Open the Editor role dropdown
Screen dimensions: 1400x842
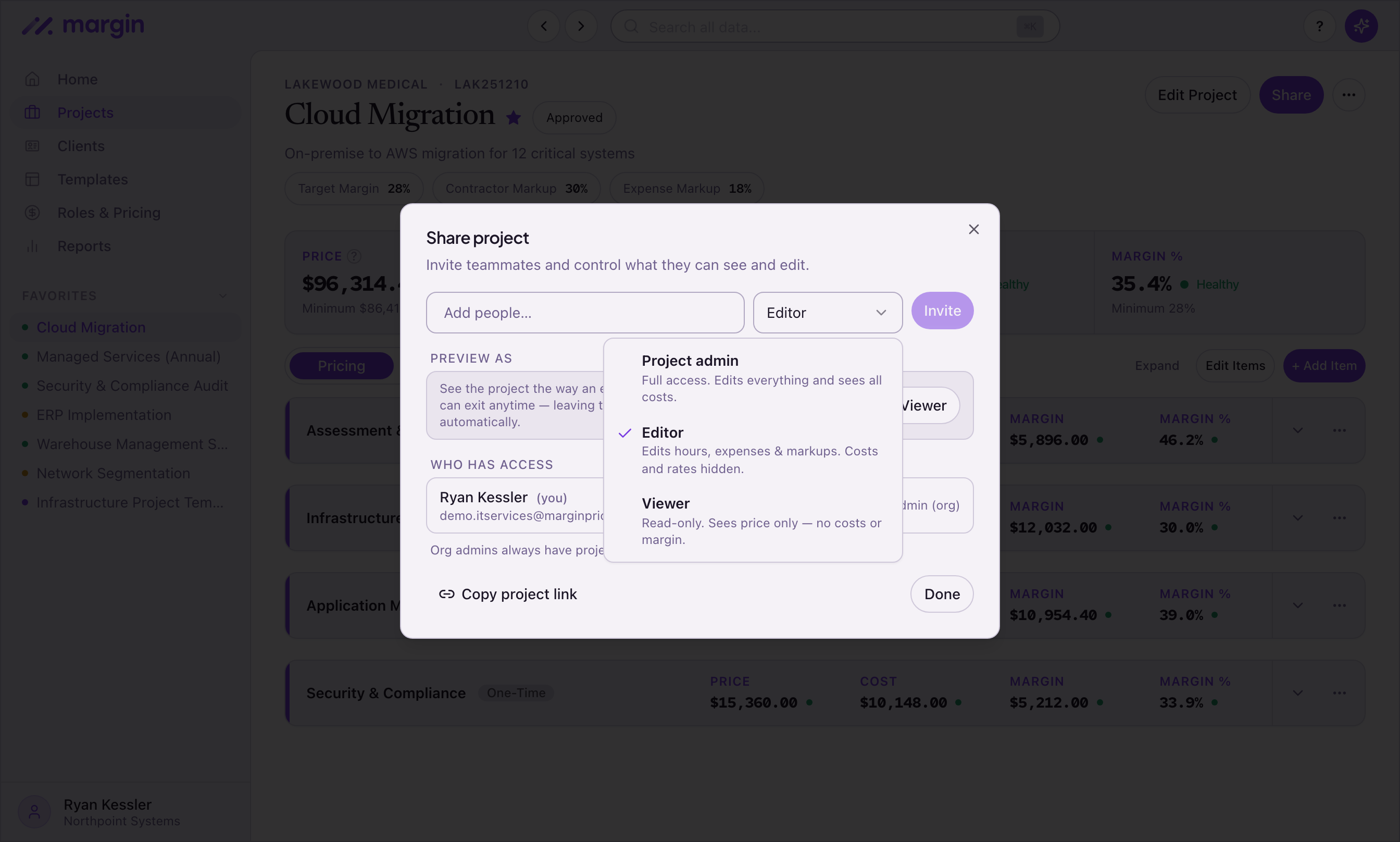tap(827, 313)
